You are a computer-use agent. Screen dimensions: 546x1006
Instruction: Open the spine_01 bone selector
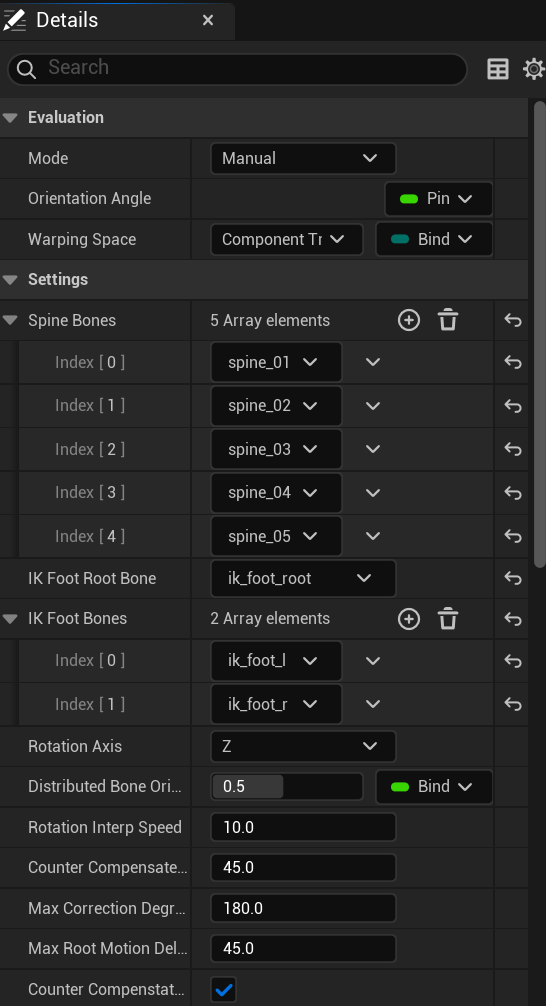point(276,362)
